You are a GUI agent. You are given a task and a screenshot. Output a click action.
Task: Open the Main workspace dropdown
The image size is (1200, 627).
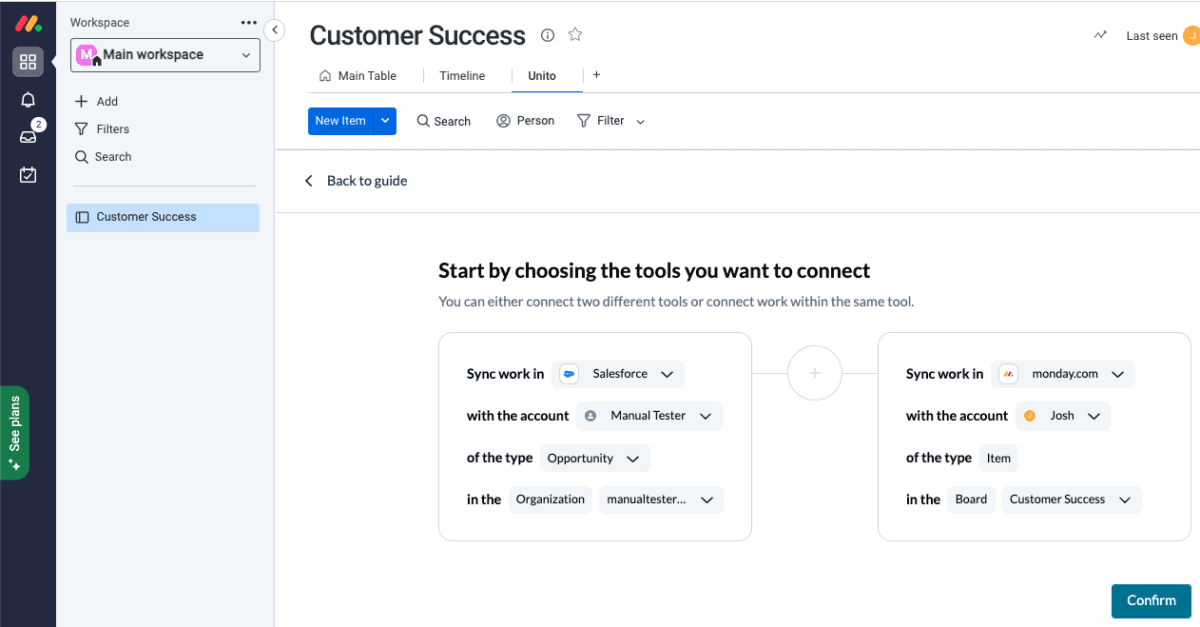tap(164, 55)
